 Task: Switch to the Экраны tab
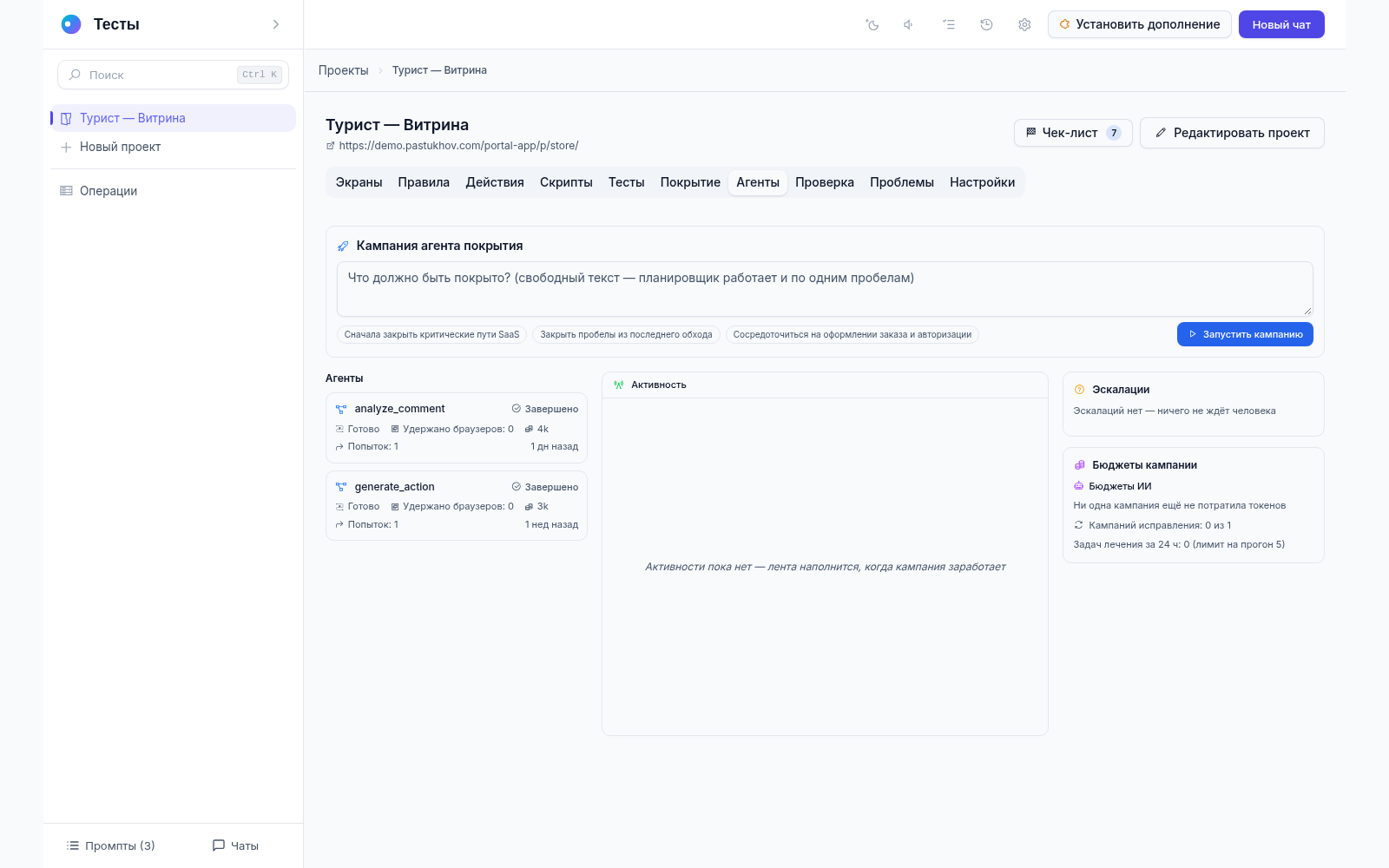coord(359,182)
